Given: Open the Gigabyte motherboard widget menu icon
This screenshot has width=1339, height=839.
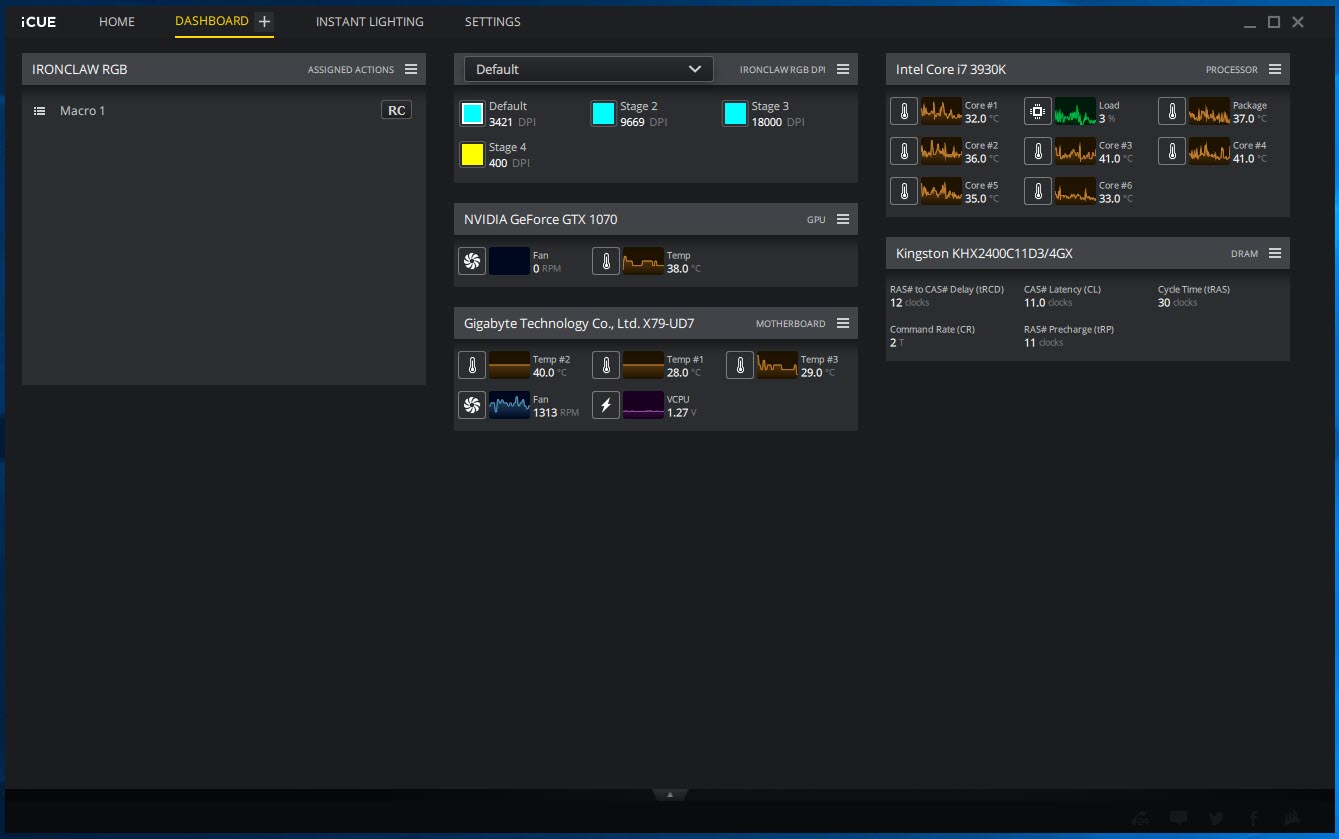Looking at the screenshot, I should click(x=843, y=324).
